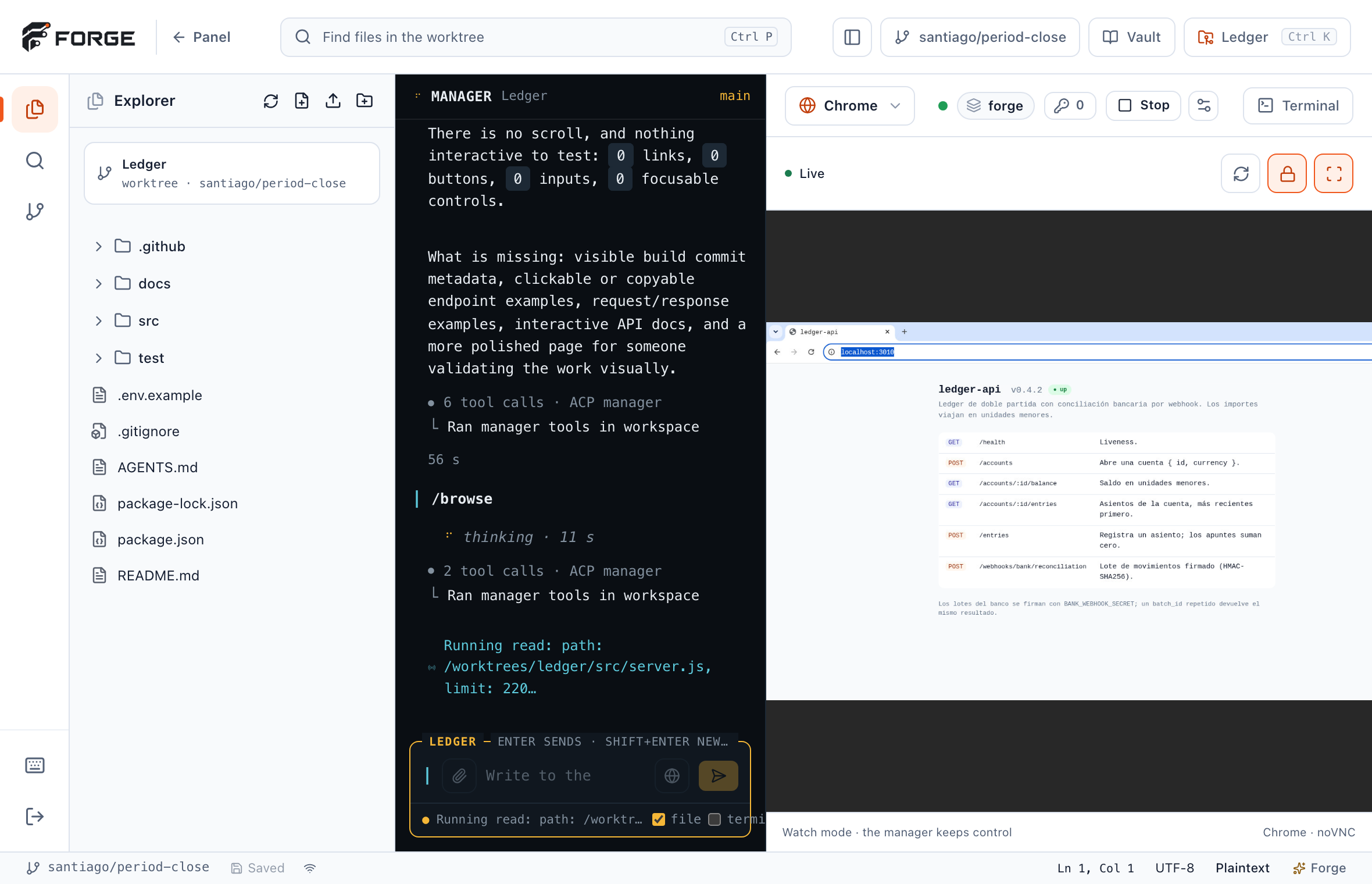Stop the running browser session
1372x884 pixels.
tap(1144, 106)
